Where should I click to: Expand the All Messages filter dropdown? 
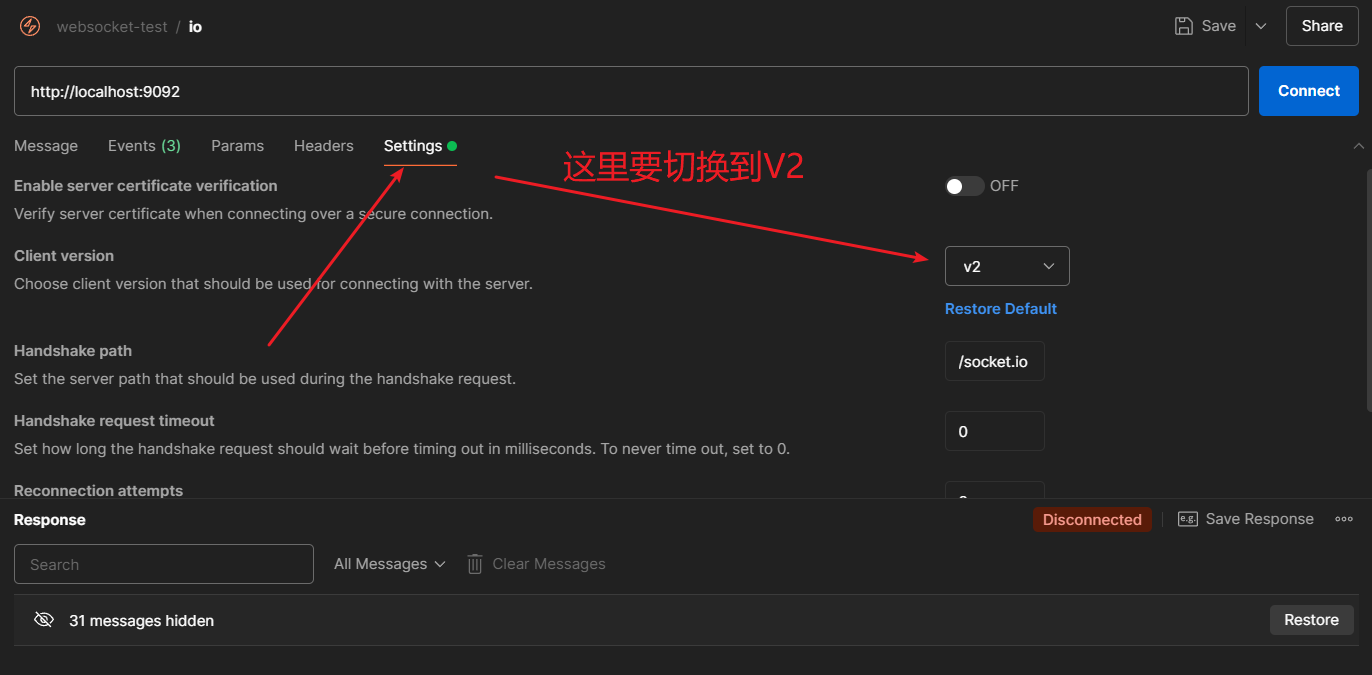click(x=389, y=563)
